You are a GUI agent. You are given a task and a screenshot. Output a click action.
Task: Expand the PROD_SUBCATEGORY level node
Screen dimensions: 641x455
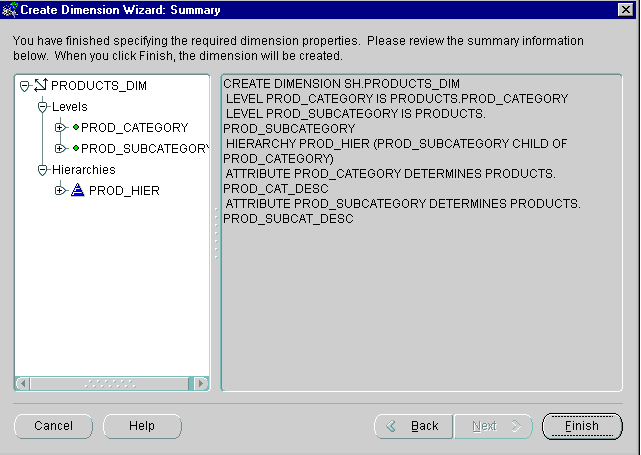[60, 149]
